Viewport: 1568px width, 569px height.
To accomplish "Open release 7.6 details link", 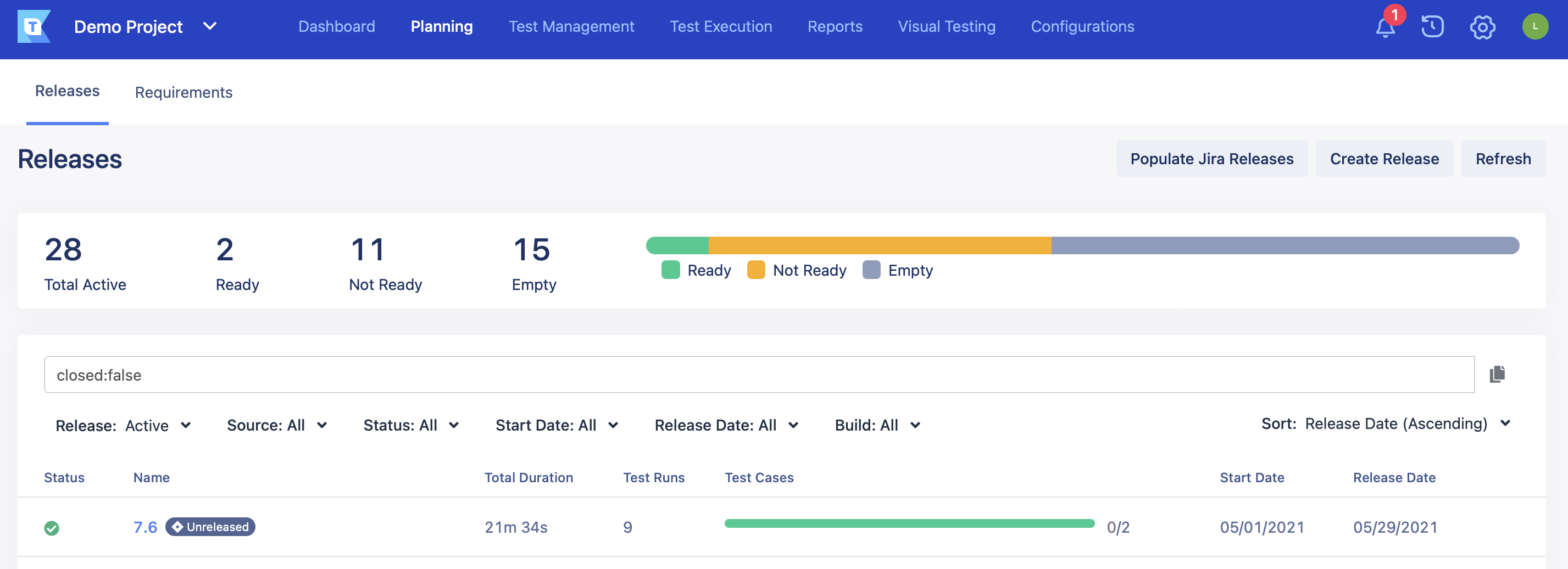I will pos(146,527).
